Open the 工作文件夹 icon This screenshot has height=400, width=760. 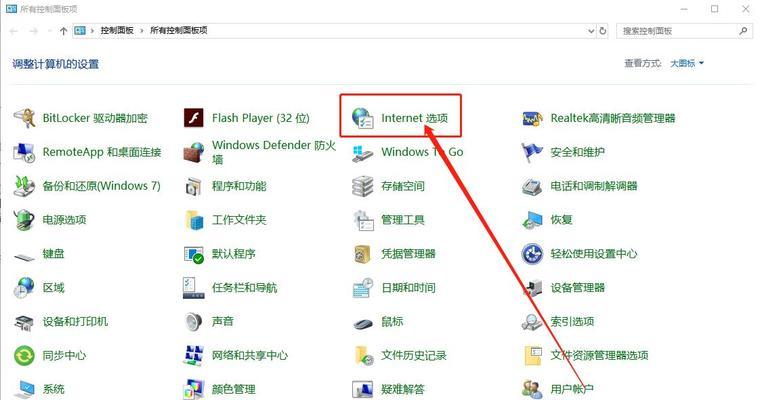pos(194,220)
